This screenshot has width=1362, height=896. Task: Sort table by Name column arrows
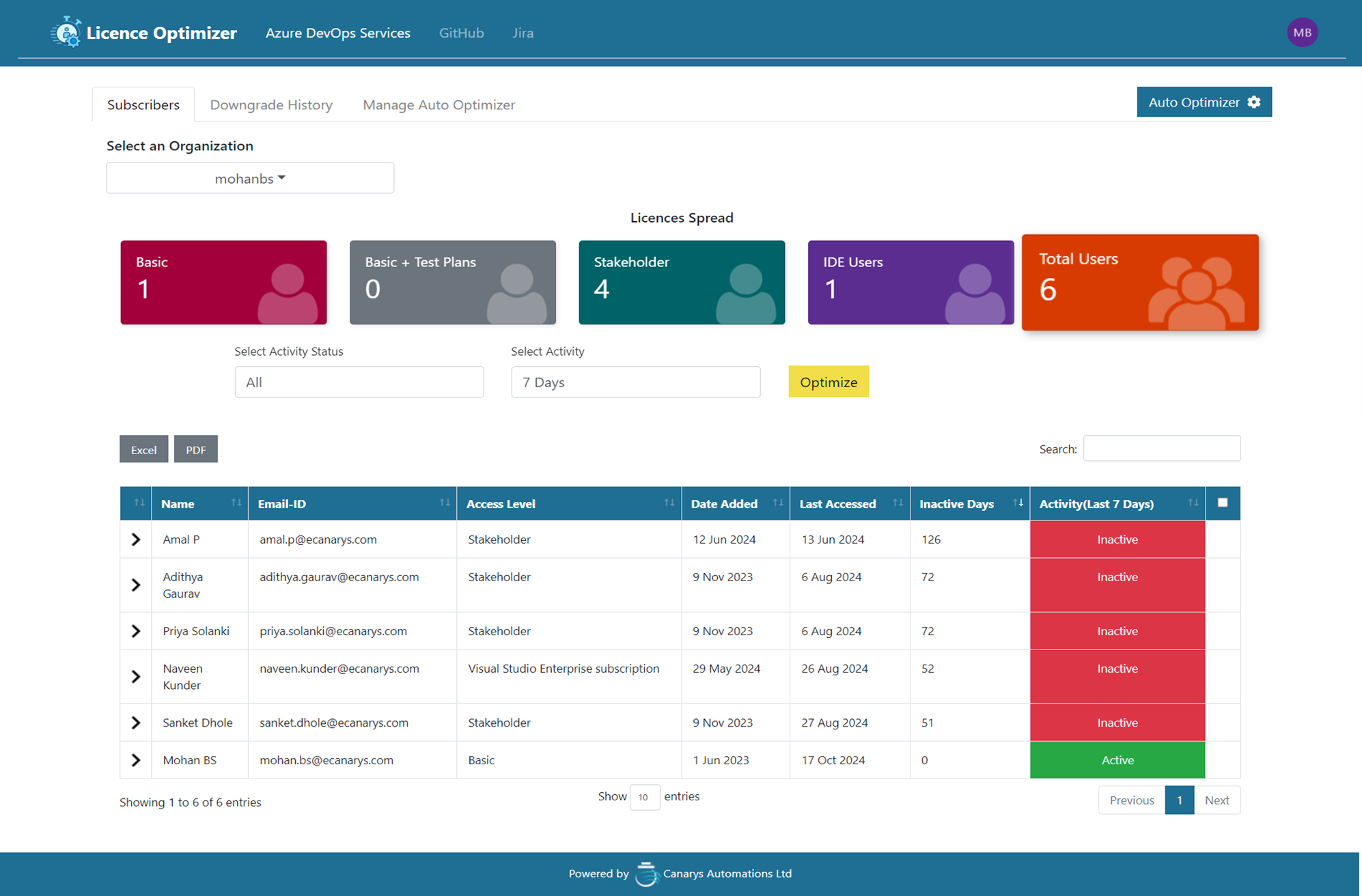(x=236, y=503)
